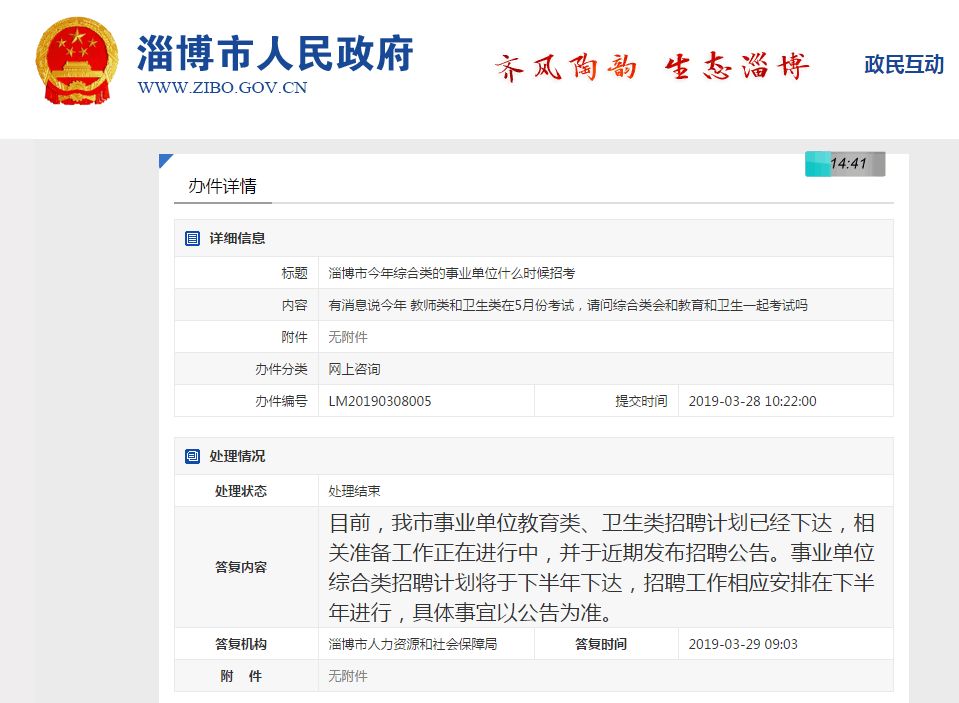Click 无附件 in the 处理情况 section
The image size is (959, 703).
[348, 676]
